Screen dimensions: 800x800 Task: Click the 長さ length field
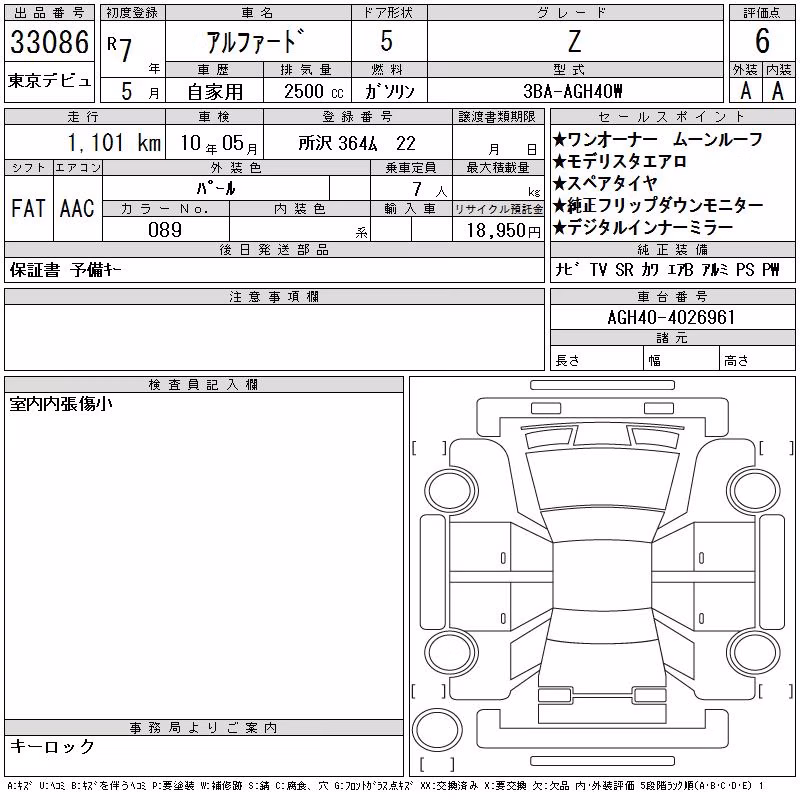click(597, 360)
